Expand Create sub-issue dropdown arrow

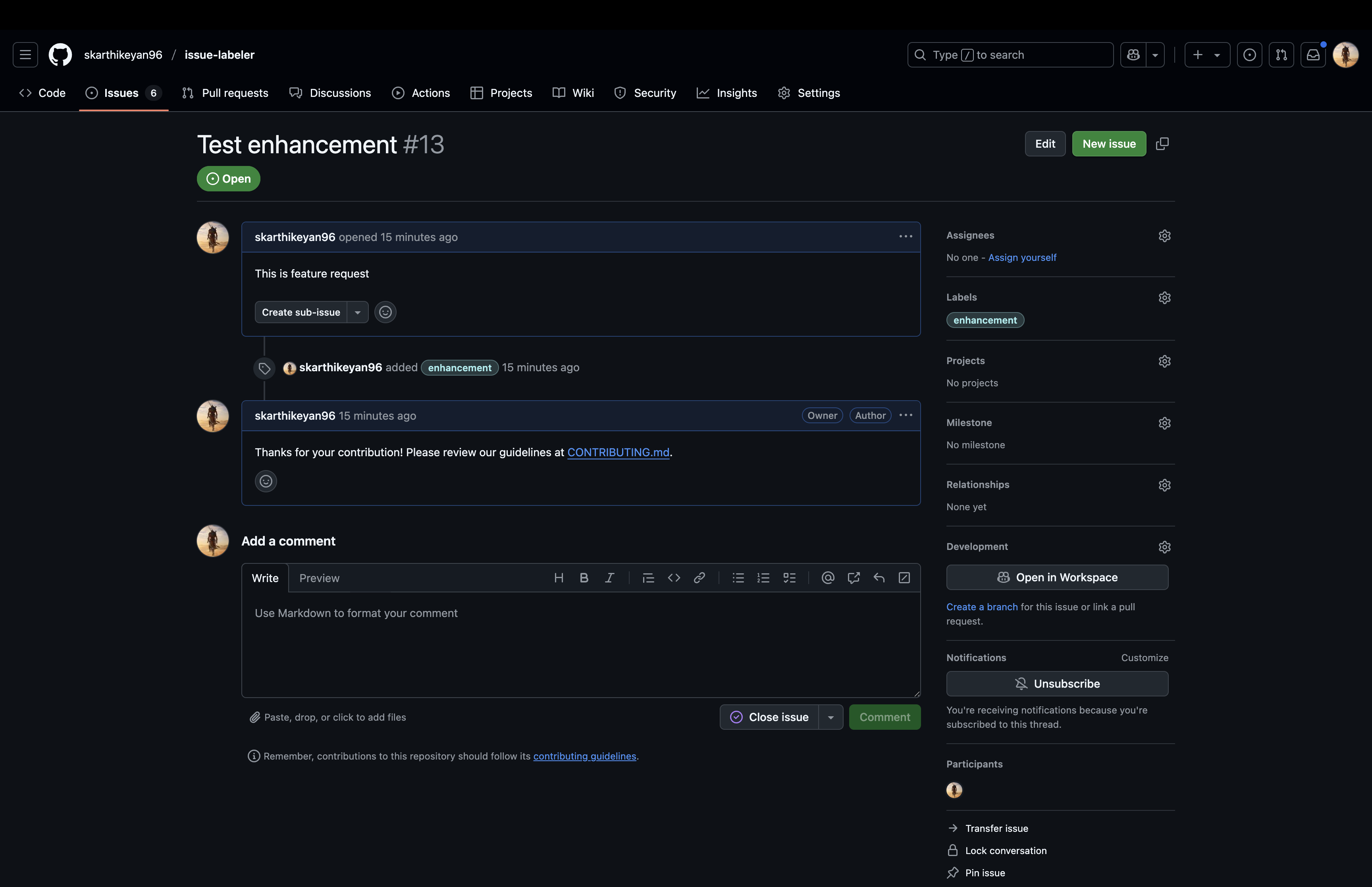pos(358,312)
